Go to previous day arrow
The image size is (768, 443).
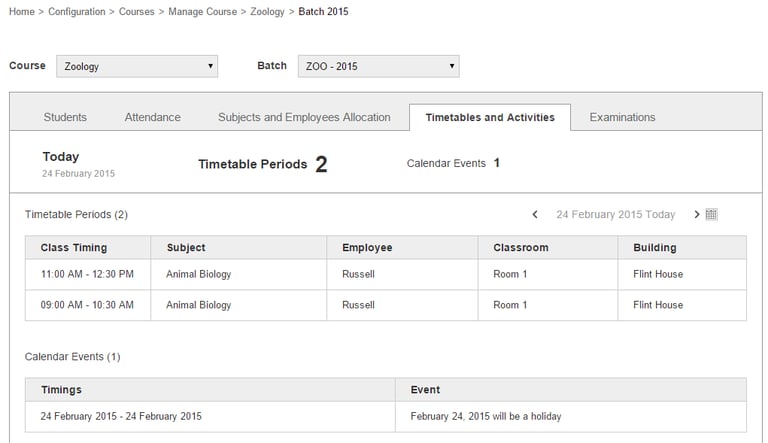click(x=535, y=214)
